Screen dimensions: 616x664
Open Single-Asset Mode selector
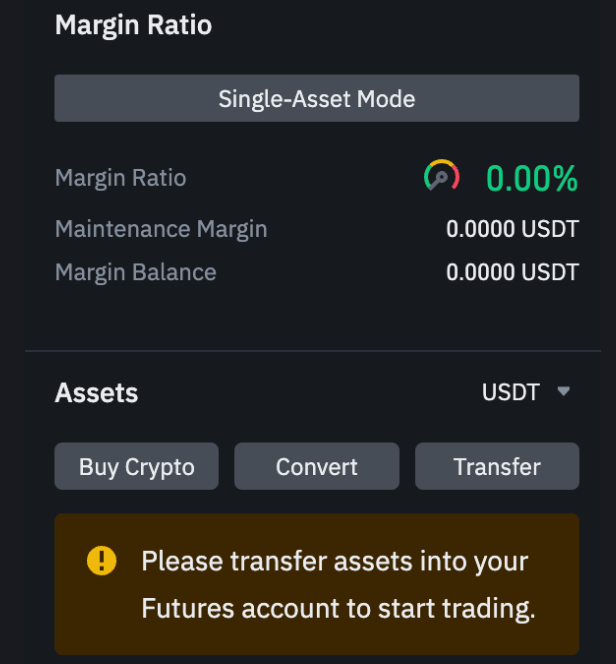317,98
